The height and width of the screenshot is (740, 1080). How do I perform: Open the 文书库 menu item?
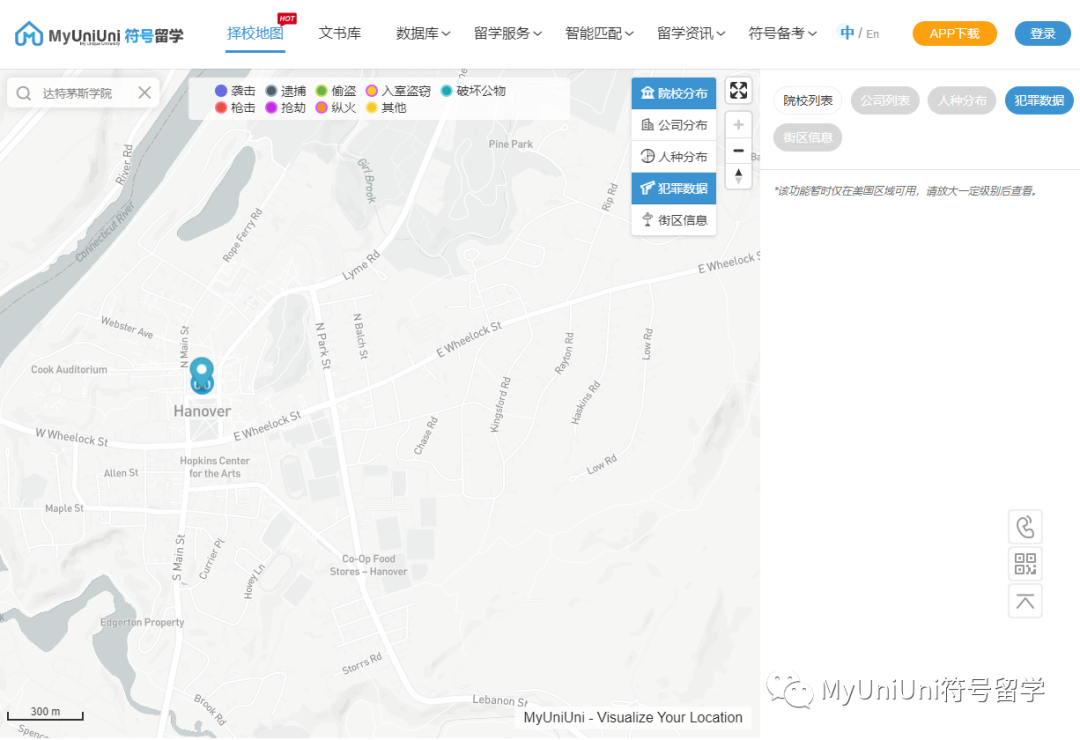pos(339,33)
